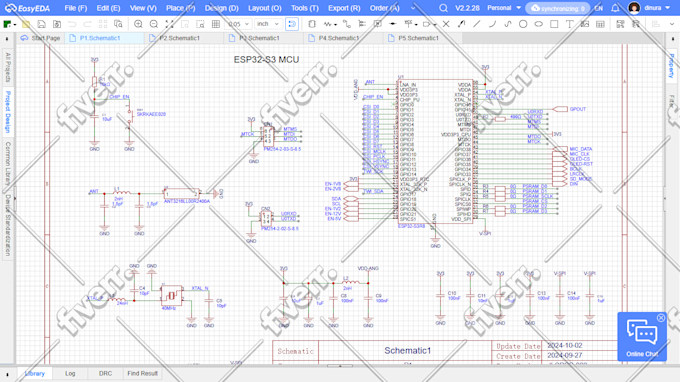This screenshot has height=382, width=680.
Task: Select the straight line drawing tool
Action: coord(477,24)
